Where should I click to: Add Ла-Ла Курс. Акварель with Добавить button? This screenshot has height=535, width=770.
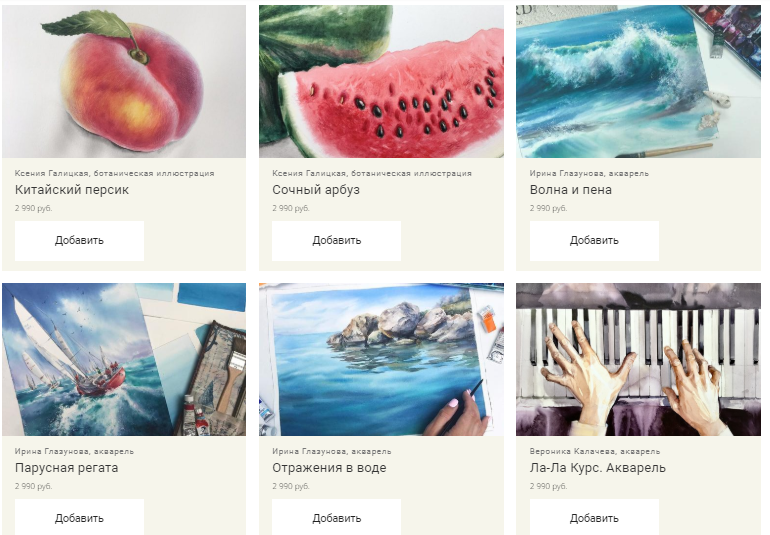594,517
